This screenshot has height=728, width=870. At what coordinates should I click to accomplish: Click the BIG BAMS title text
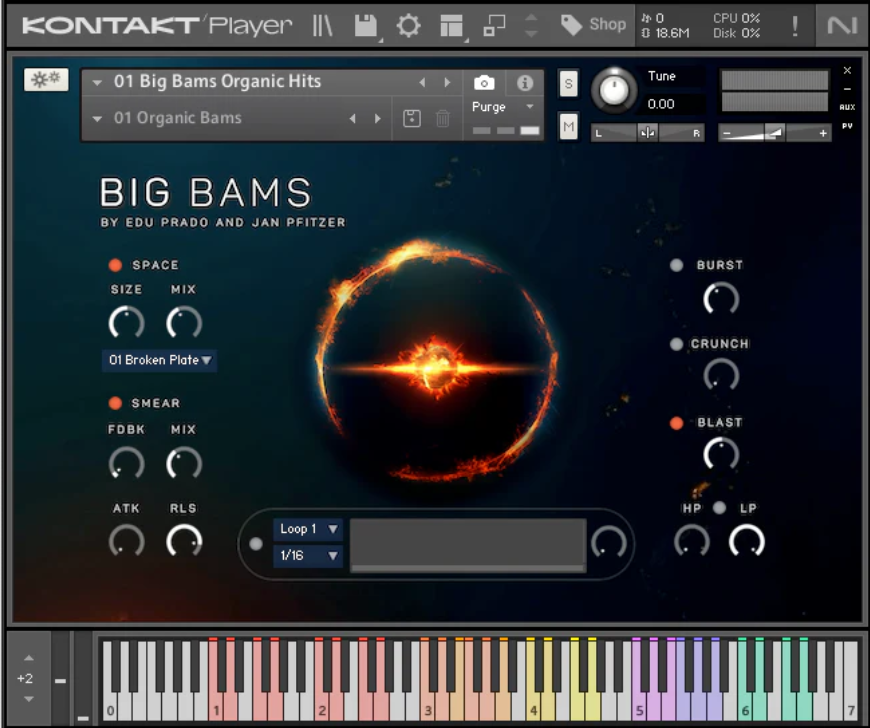[206, 193]
